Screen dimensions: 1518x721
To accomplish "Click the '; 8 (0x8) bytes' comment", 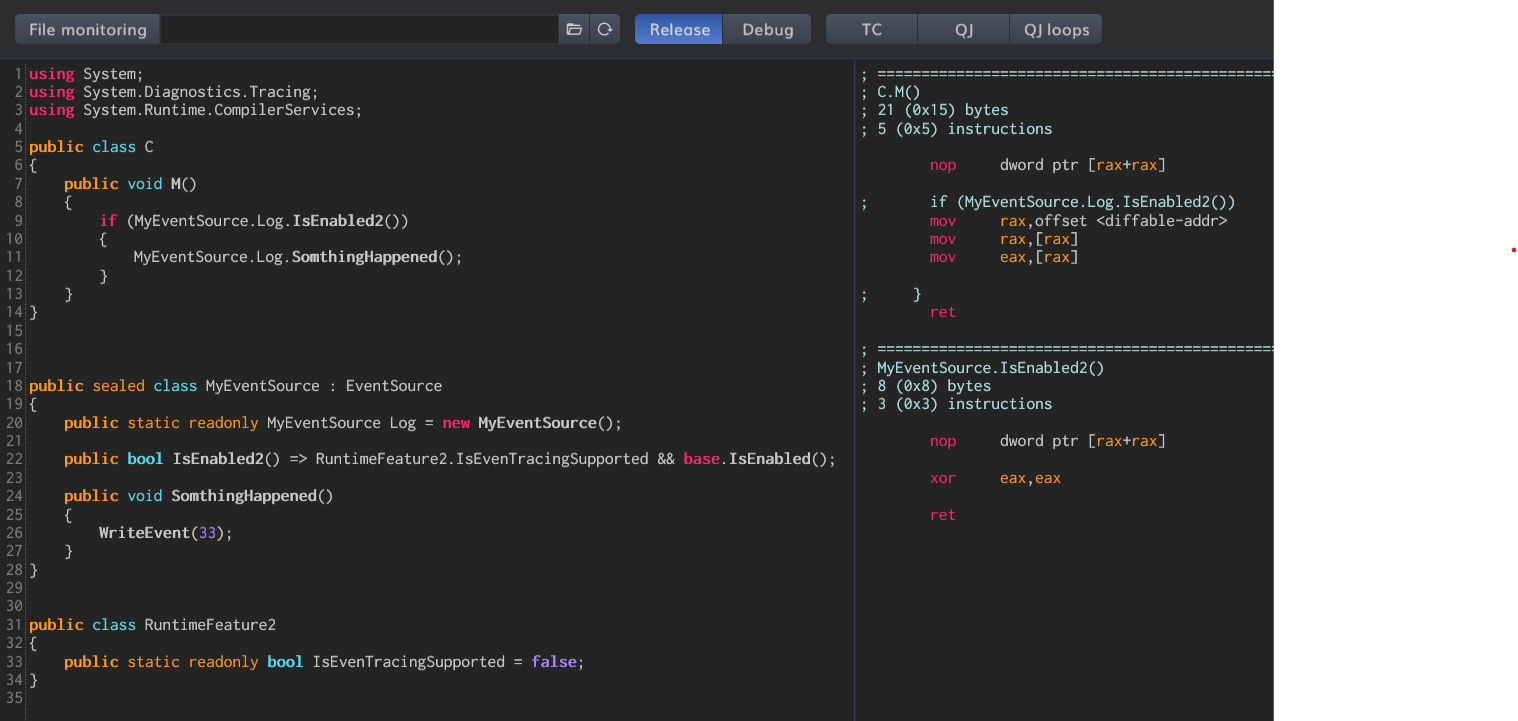I will (x=925, y=386).
